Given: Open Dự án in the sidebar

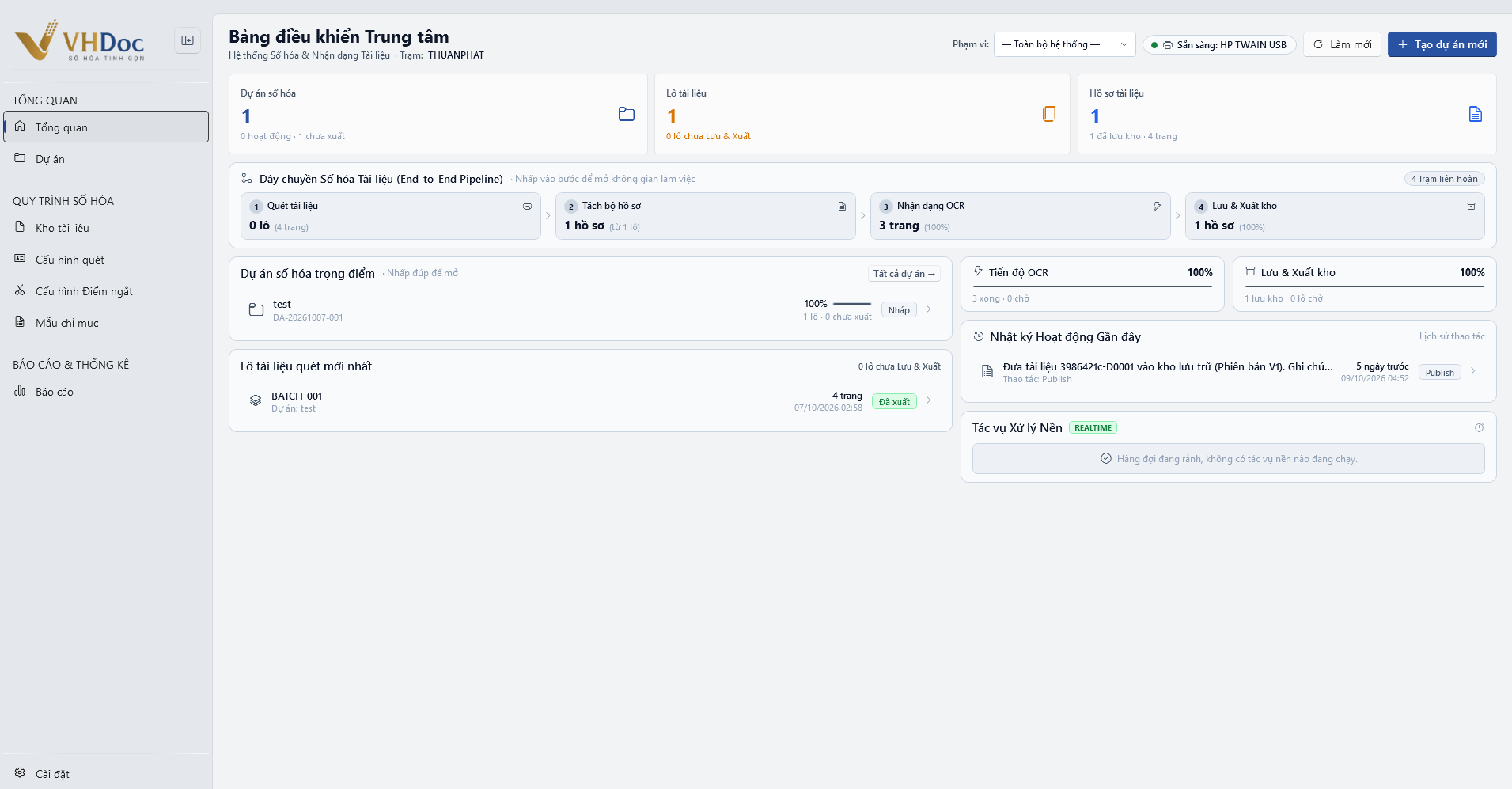Looking at the screenshot, I should pos(106,158).
